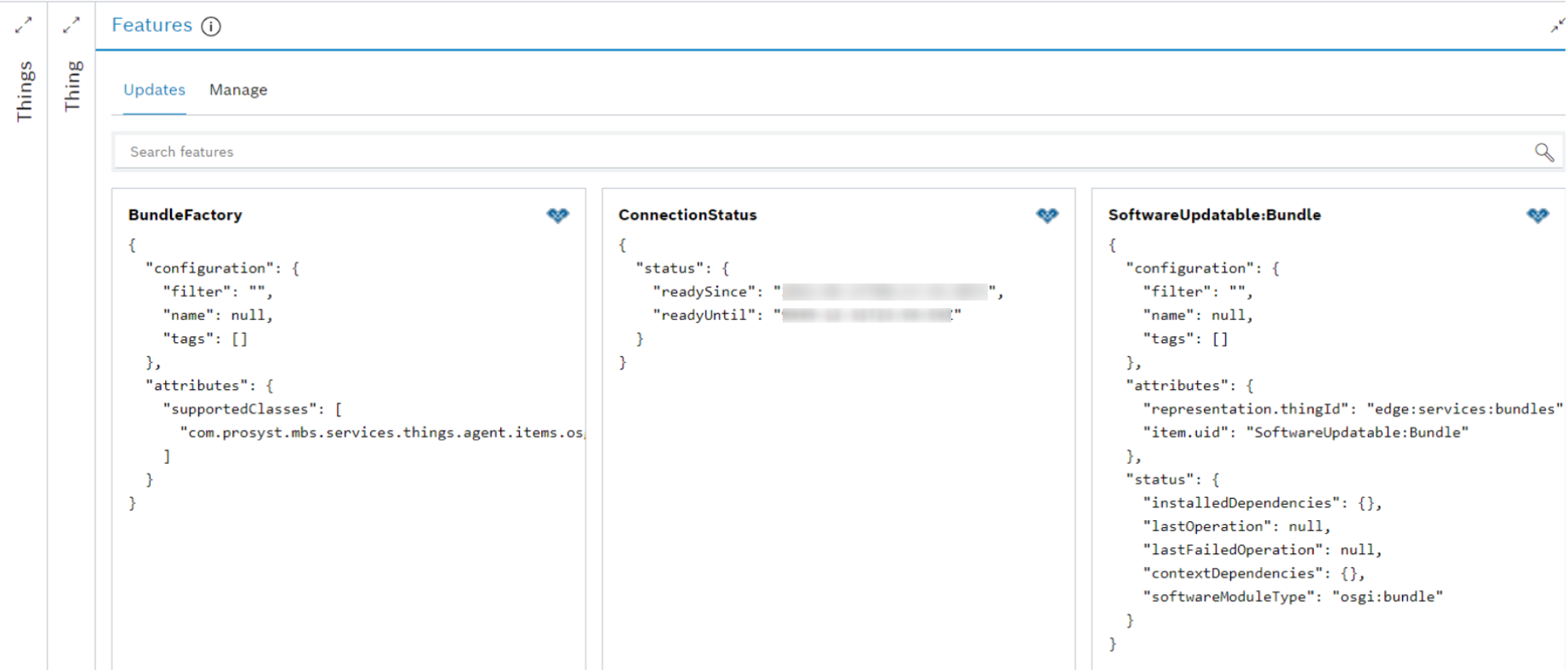Screen dimensions: 1568x670
Task: Click "readyUntil" key in ConnectionStatus
Action: point(704,315)
